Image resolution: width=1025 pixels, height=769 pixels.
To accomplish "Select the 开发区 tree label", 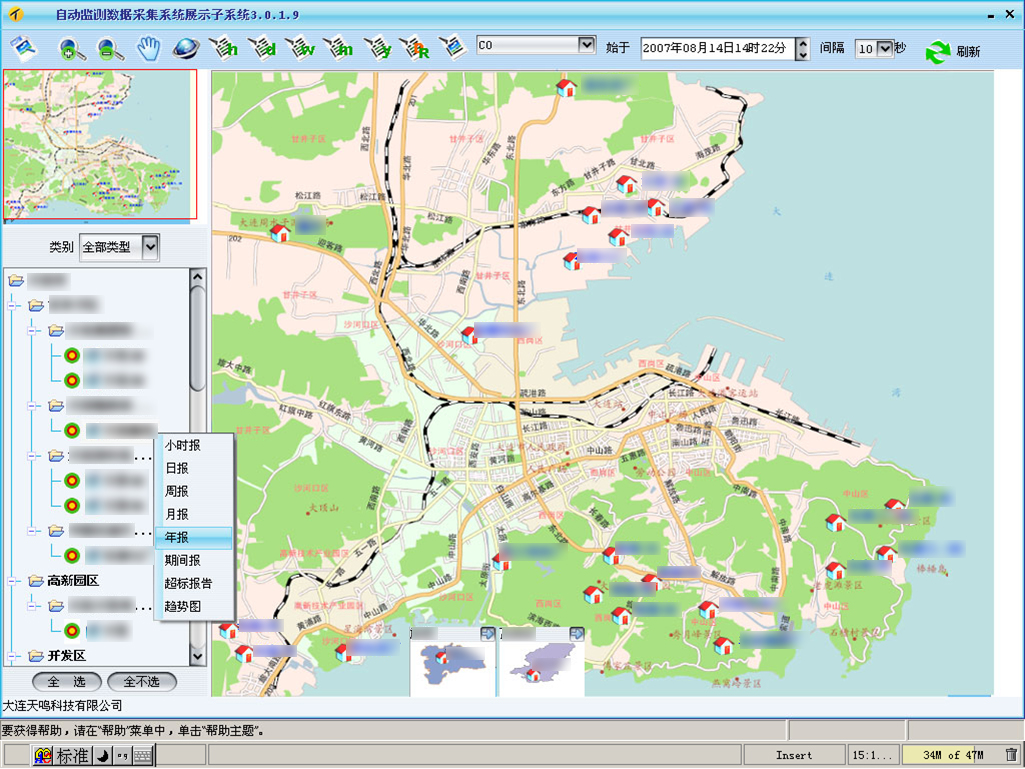I will (67, 656).
